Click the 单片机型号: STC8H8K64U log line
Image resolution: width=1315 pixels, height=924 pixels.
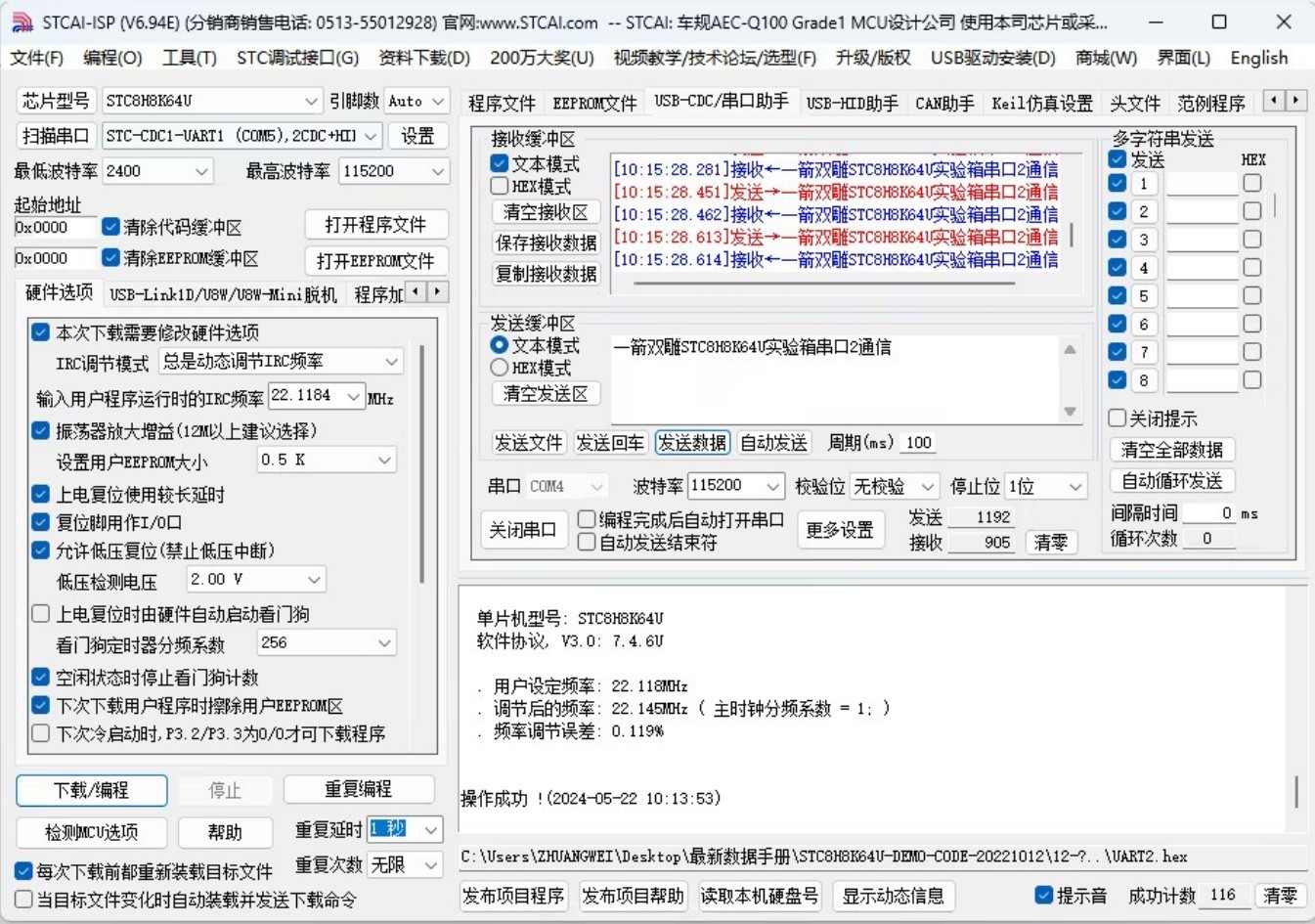pos(570,619)
